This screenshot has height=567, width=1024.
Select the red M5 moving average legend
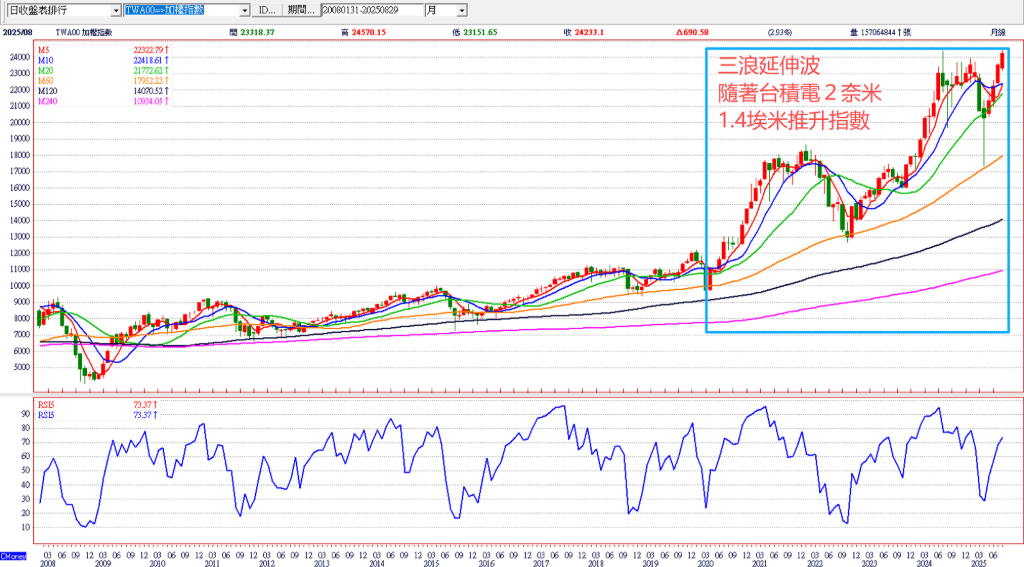(x=44, y=48)
